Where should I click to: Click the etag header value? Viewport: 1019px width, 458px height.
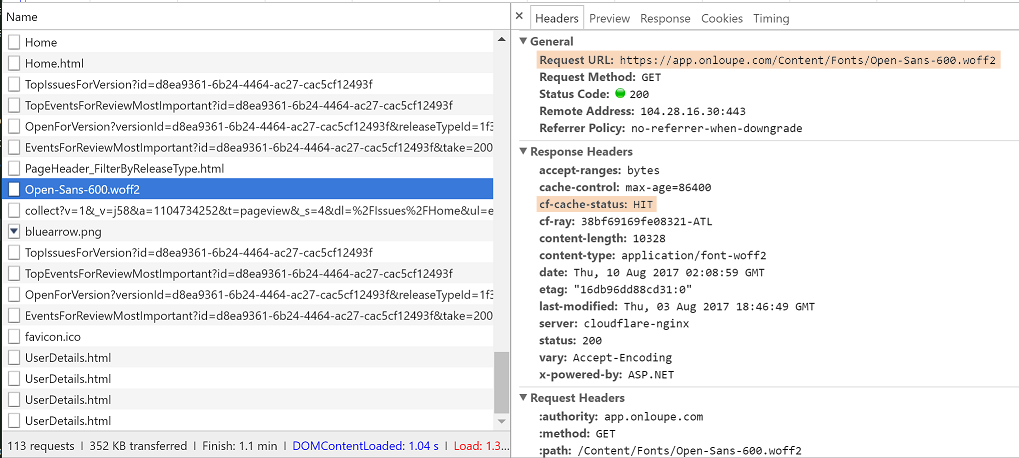(x=632, y=289)
